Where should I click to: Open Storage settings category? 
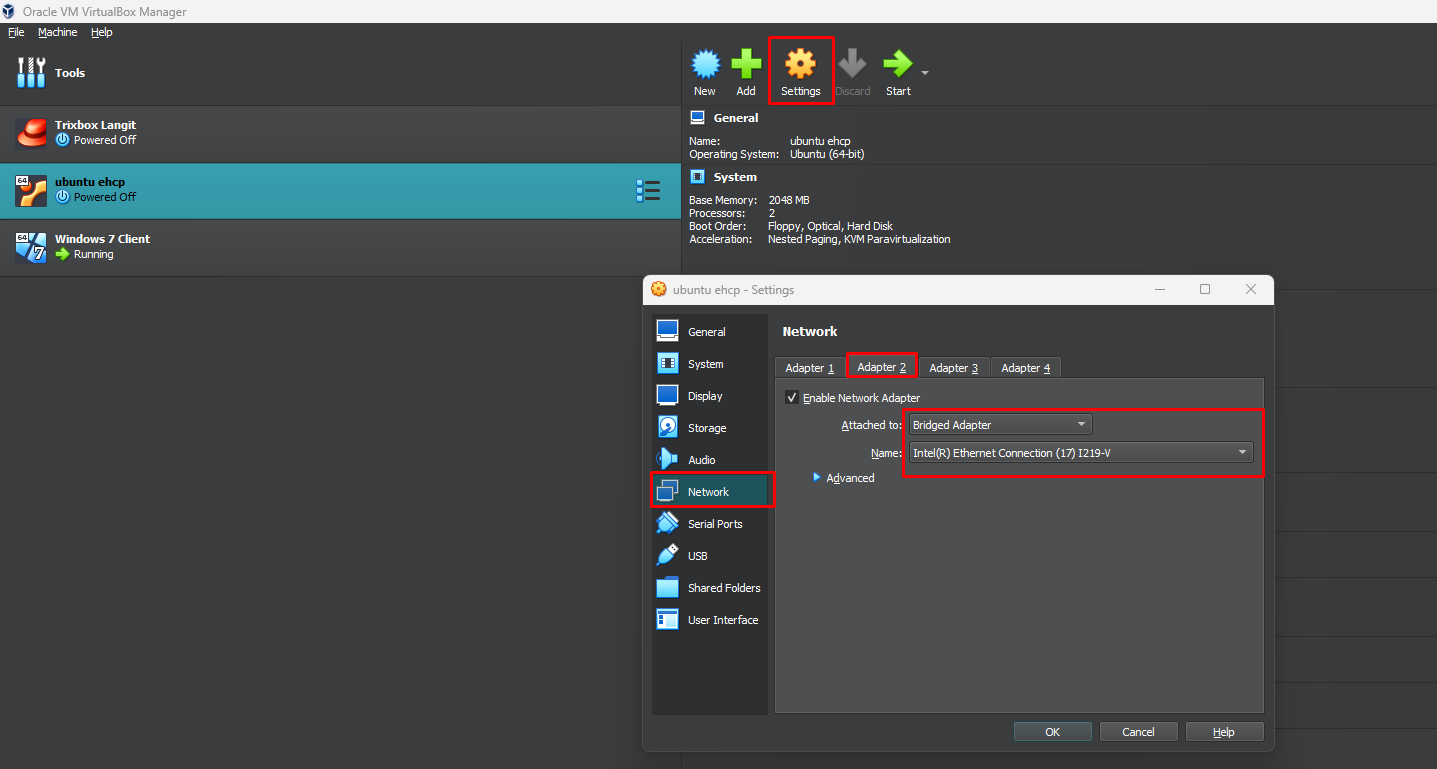[x=710, y=428]
